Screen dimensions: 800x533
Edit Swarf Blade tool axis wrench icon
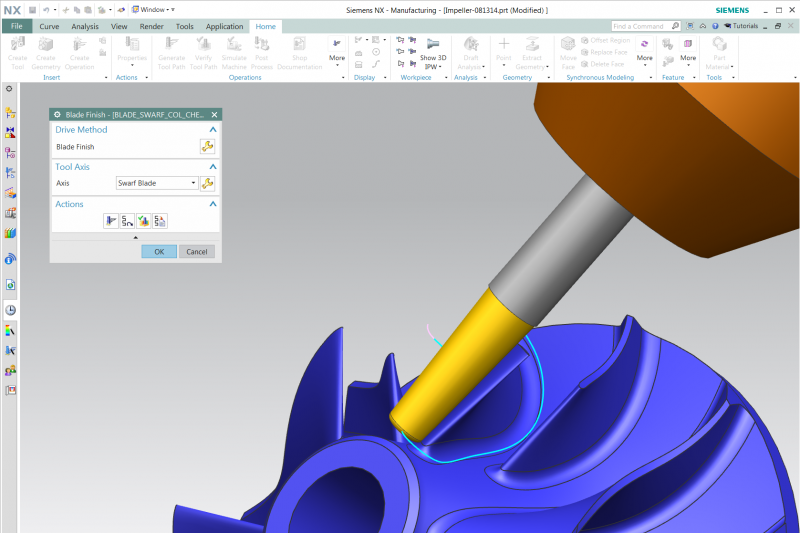207,184
